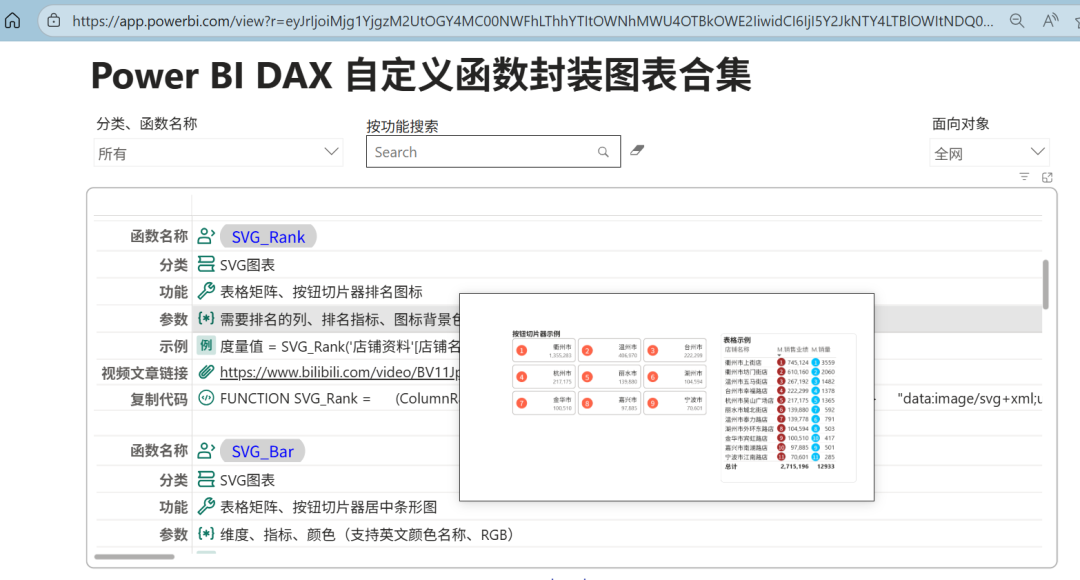Click person icon beside SVG_Rank
The image size is (1080, 580).
(206, 236)
